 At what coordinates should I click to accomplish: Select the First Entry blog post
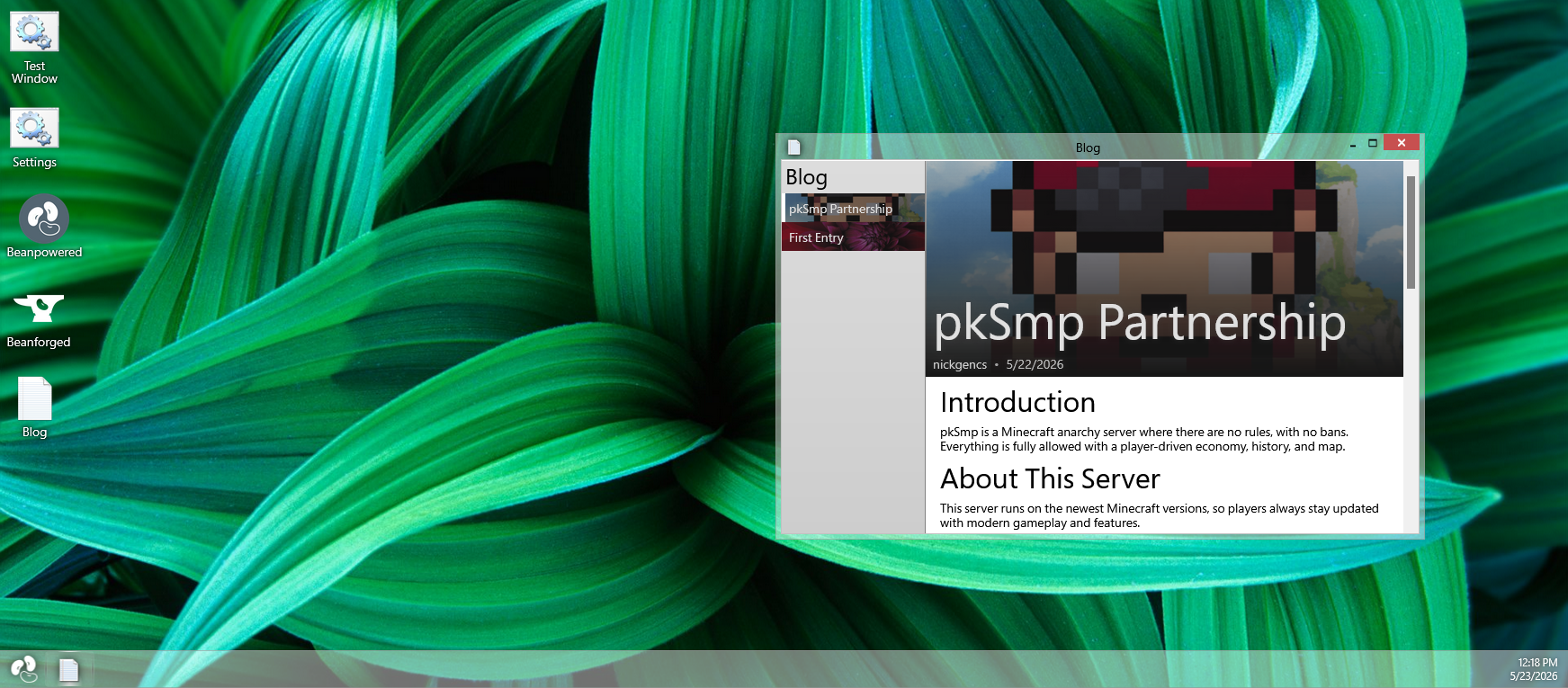click(x=853, y=237)
